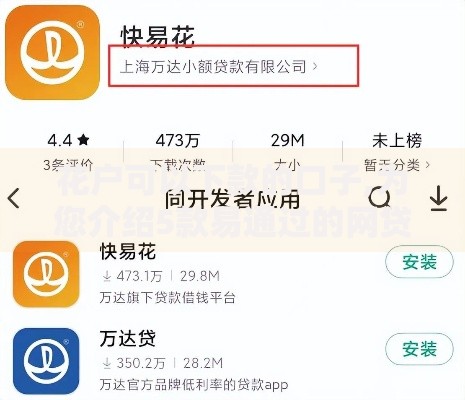This screenshot has width=465, height=400.
Task: Tap the search magnifier icon
Action: tap(379, 198)
